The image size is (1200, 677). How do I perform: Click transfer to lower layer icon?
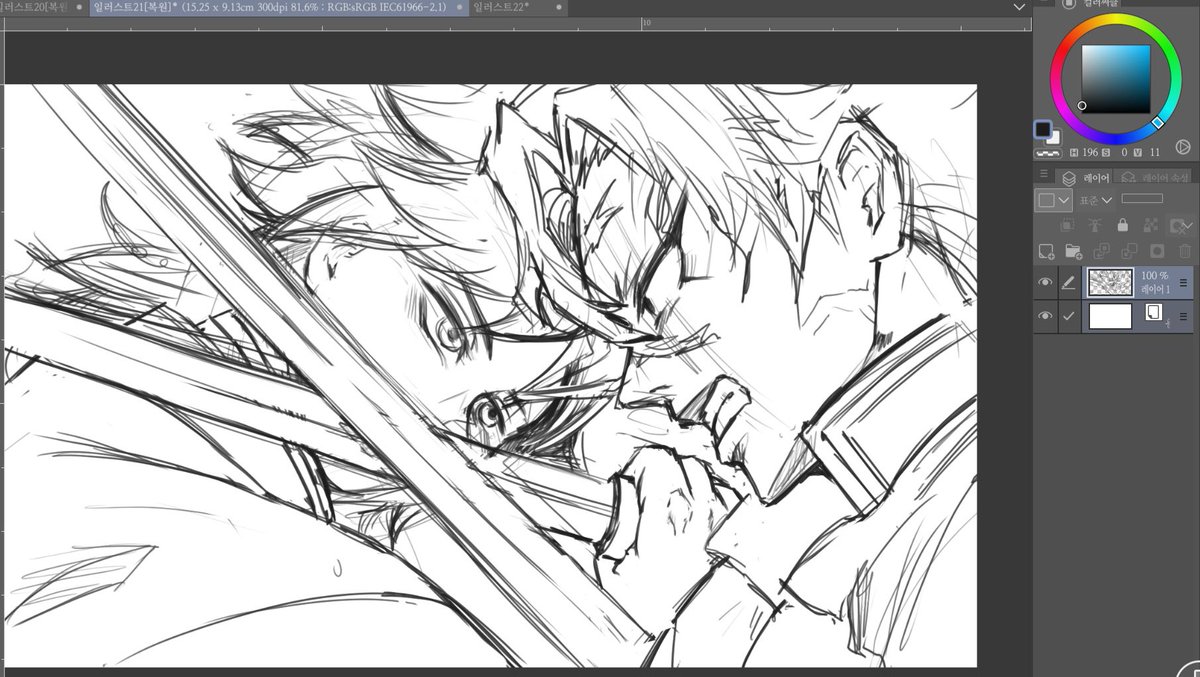coord(1101,251)
